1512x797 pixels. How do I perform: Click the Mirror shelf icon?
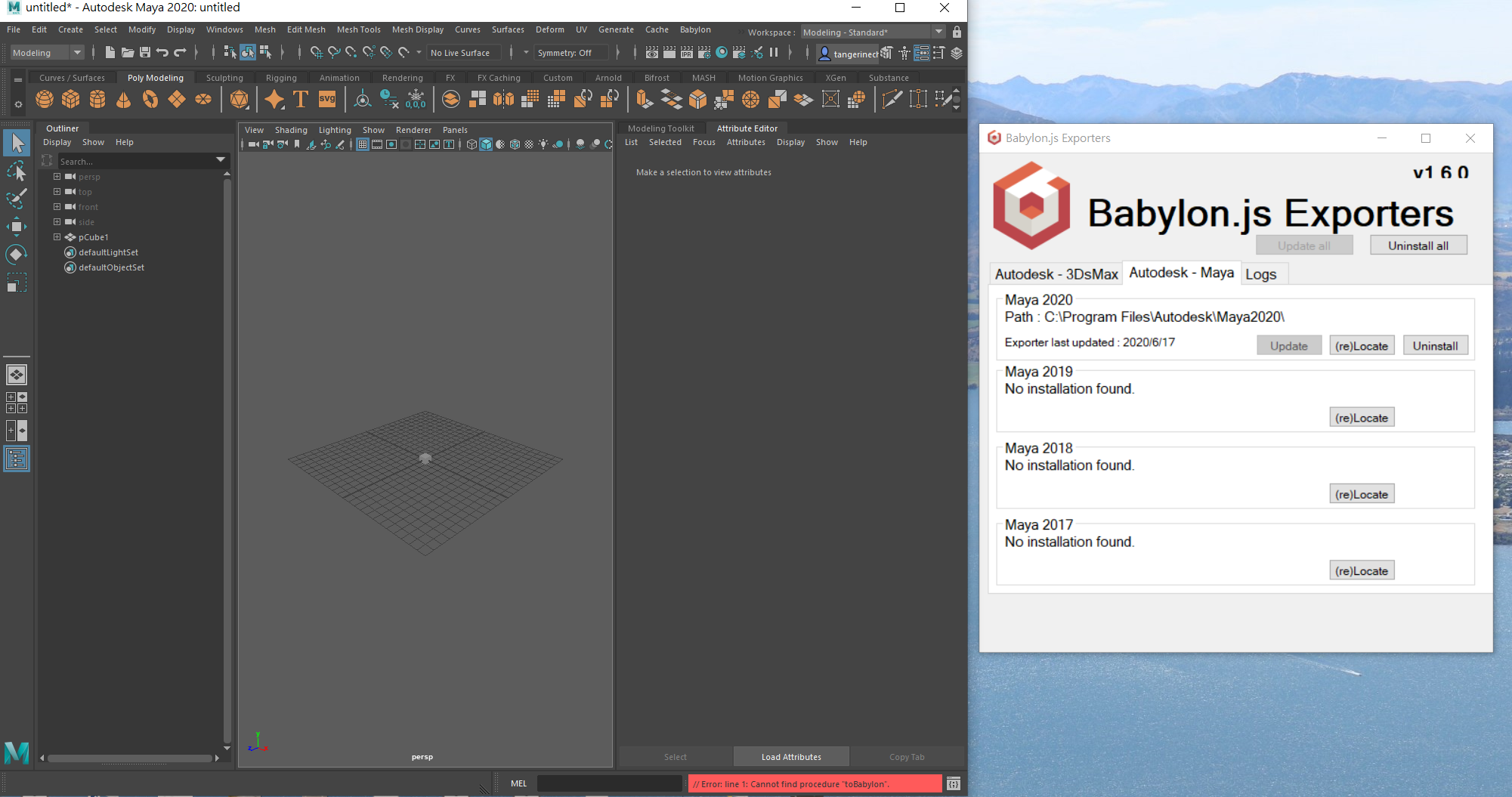click(x=503, y=99)
